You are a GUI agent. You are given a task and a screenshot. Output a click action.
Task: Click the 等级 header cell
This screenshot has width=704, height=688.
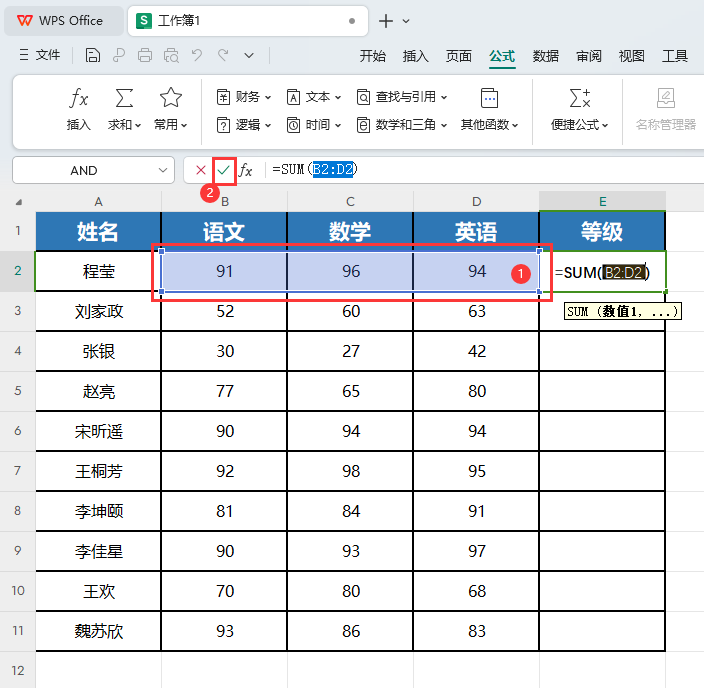coord(602,232)
